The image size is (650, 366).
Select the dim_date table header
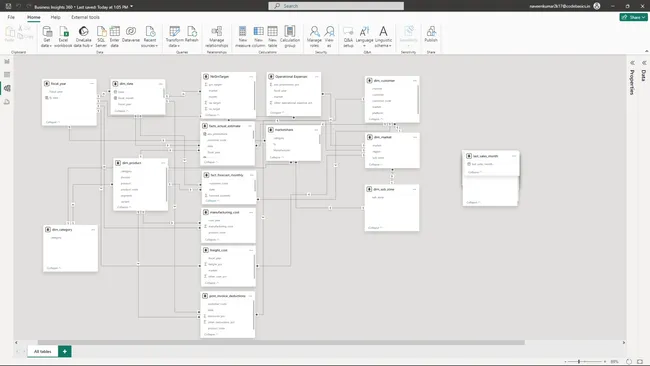(138, 84)
